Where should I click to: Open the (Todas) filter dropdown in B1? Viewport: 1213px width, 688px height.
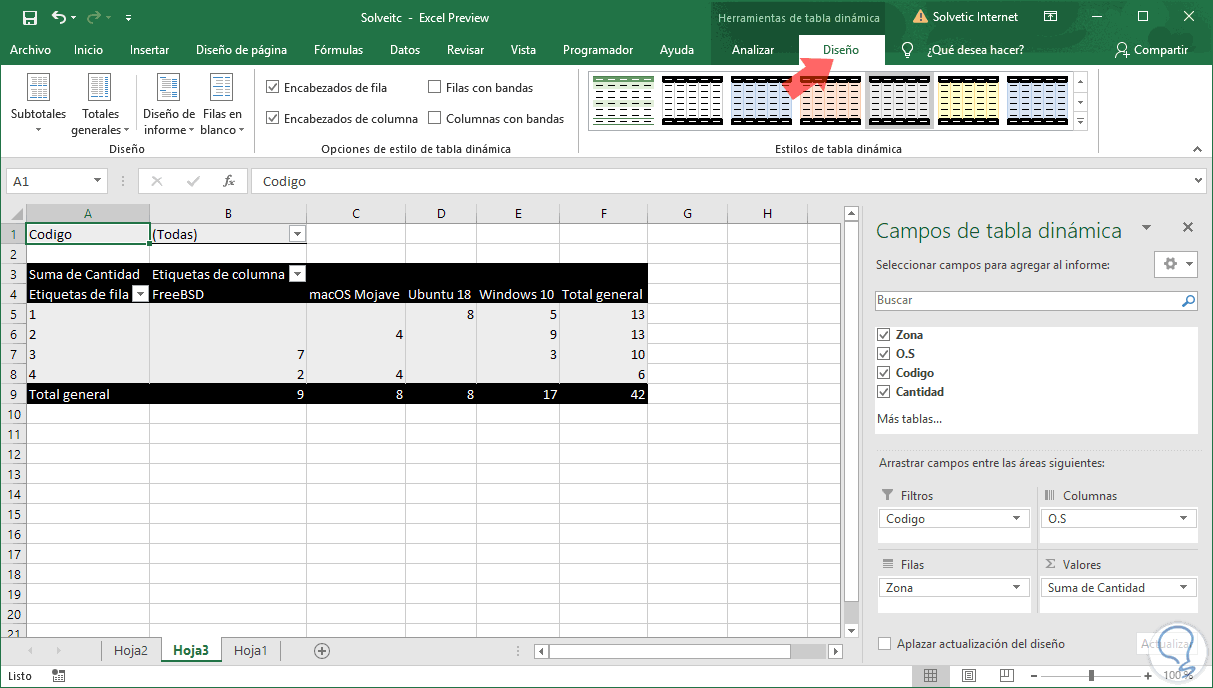pyautogui.click(x=297, y=233)
